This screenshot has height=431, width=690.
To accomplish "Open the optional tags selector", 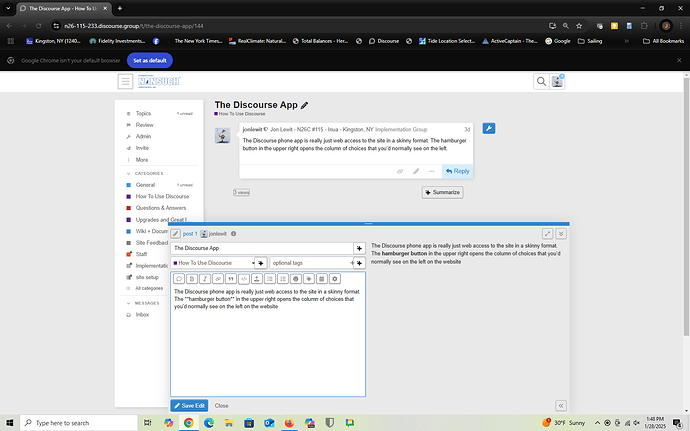I will 312,263.
